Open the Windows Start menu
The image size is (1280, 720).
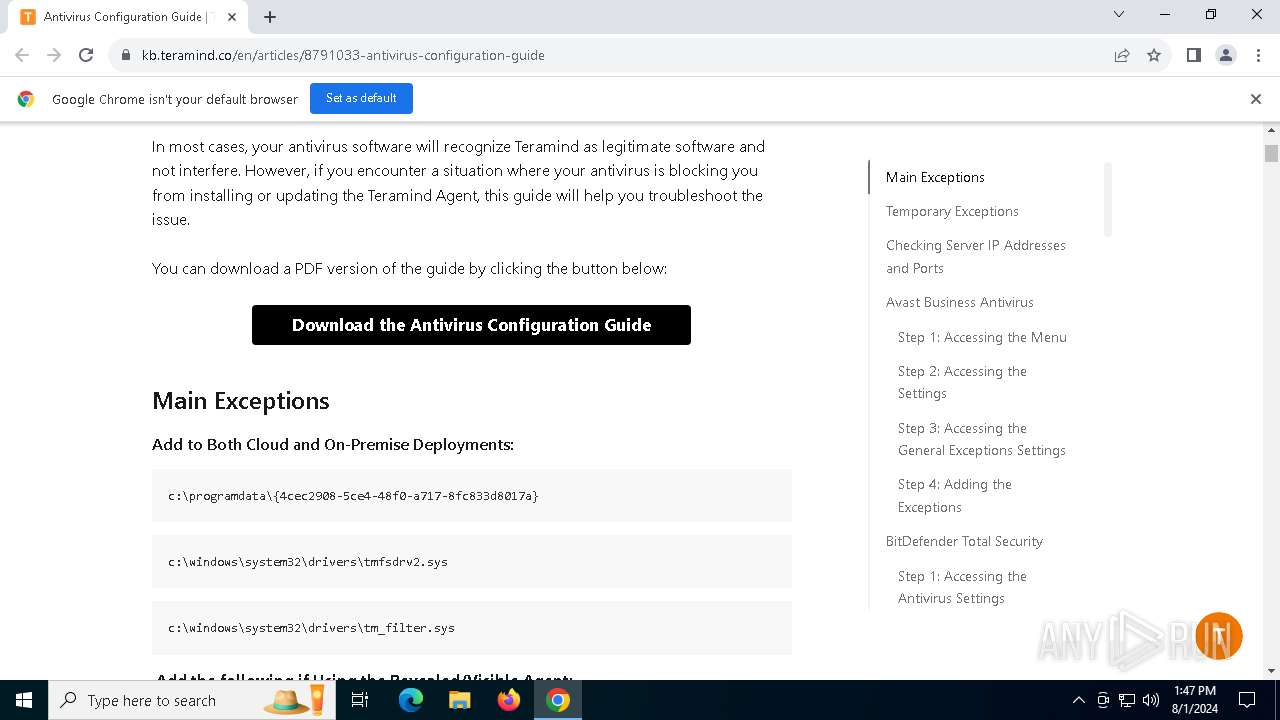tap(24, 700)
